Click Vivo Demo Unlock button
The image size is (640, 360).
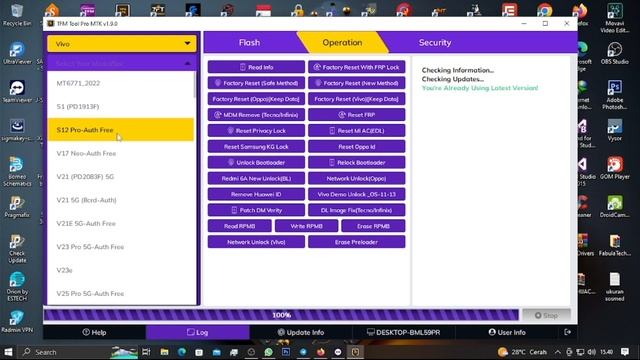pyautogui.click(x=357, y=194)
